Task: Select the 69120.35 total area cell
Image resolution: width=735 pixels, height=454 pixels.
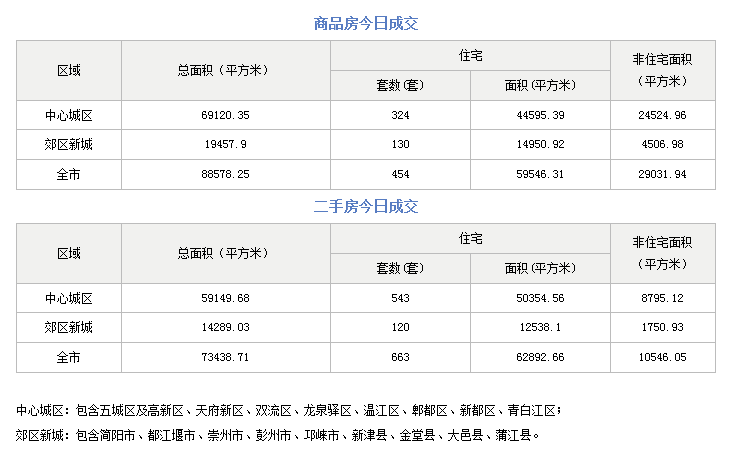Action: (x=225, y=115)
